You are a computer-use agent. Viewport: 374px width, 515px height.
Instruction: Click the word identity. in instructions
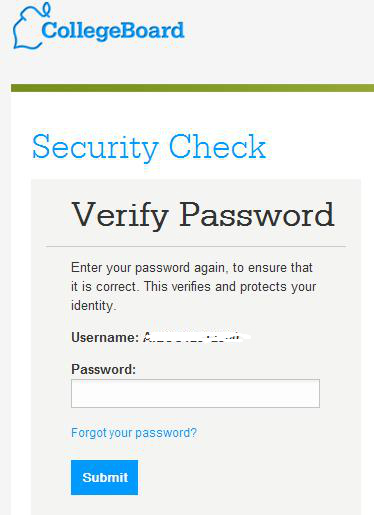click(x=94, y=306)
